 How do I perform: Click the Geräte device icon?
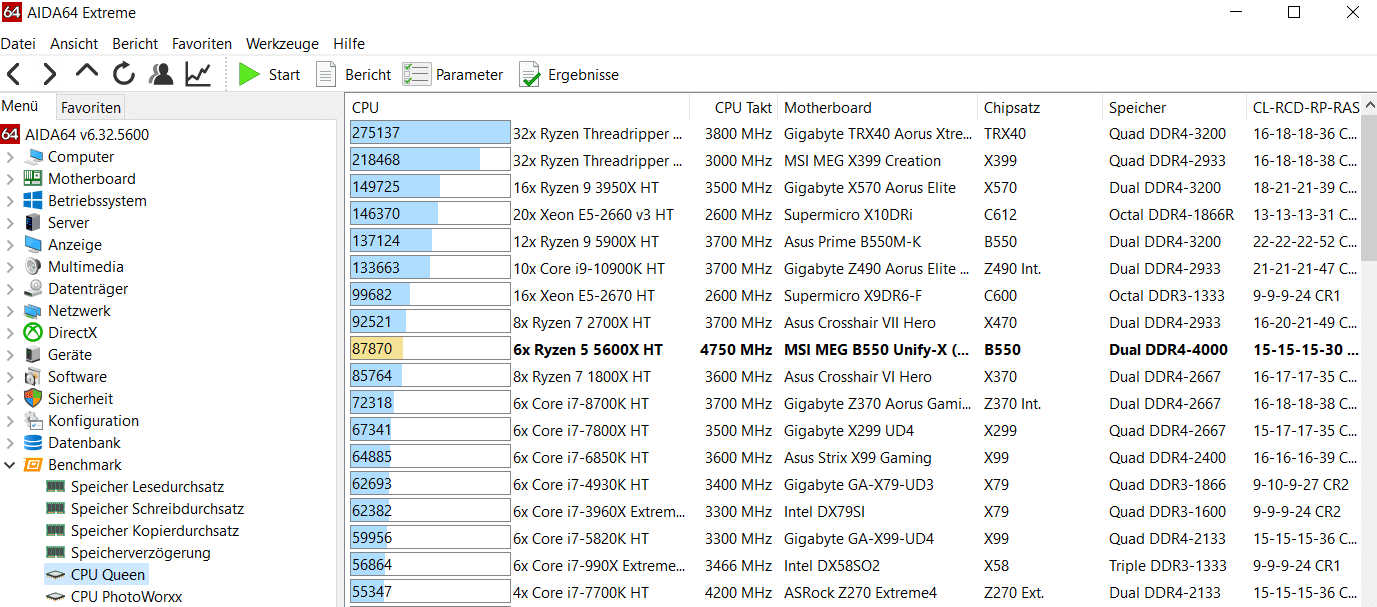tap(34, 355)
